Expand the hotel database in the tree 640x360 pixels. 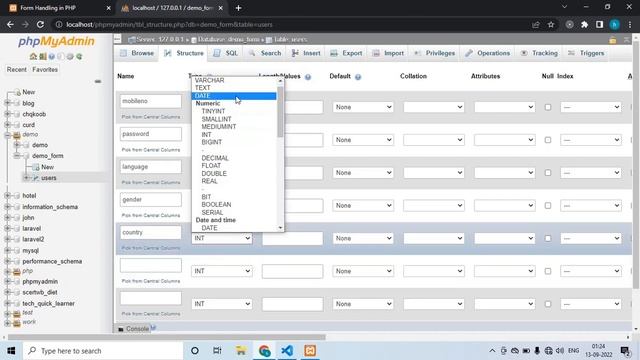click(x=7, y=196)
